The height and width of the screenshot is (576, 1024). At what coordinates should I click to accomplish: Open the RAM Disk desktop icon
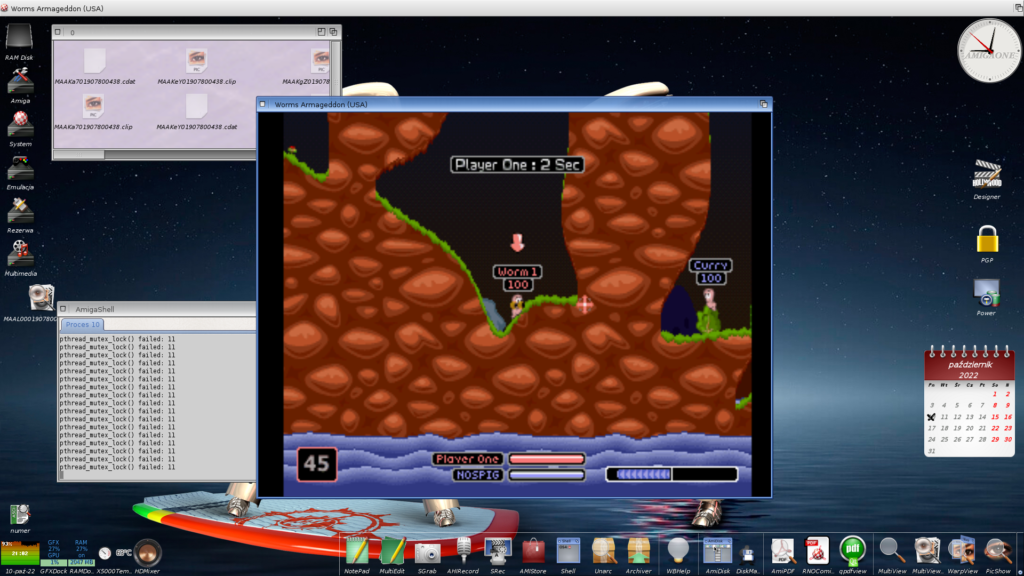click(19, 38)
